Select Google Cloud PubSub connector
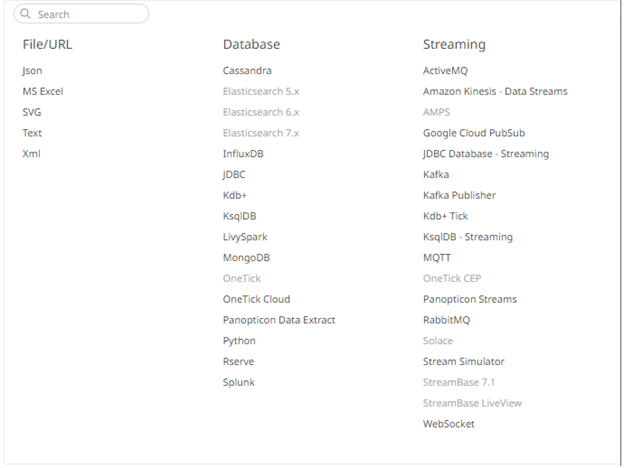 (474, 133)
